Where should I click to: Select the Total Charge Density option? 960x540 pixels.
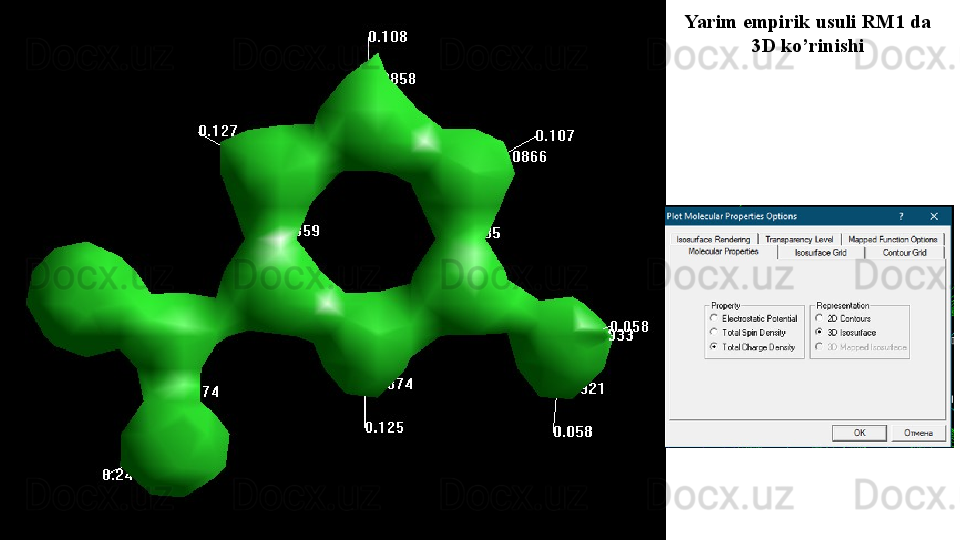tap(714, 347)
